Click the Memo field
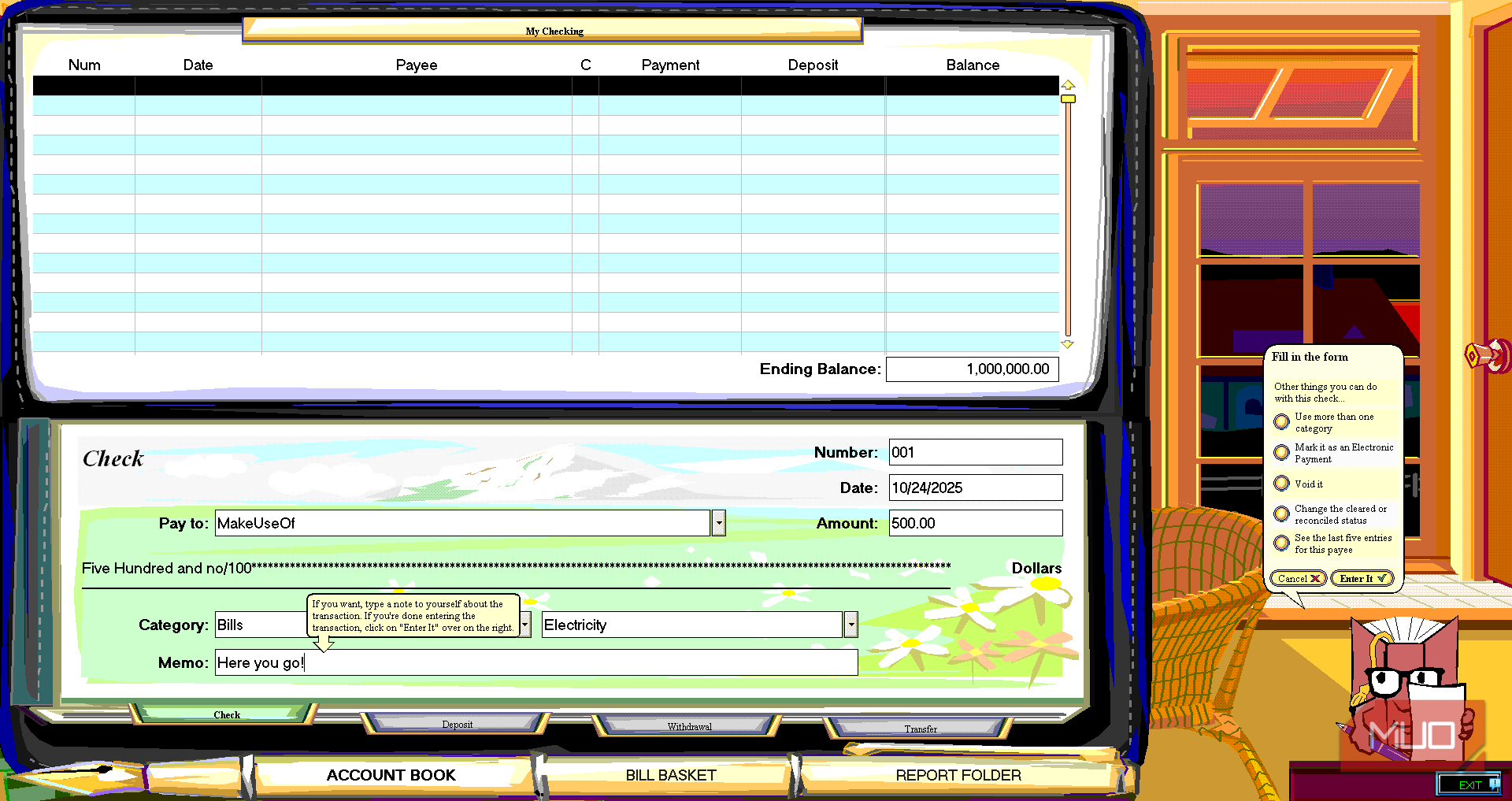Viewport: 1512px width, 801px height. coord(536,662)
